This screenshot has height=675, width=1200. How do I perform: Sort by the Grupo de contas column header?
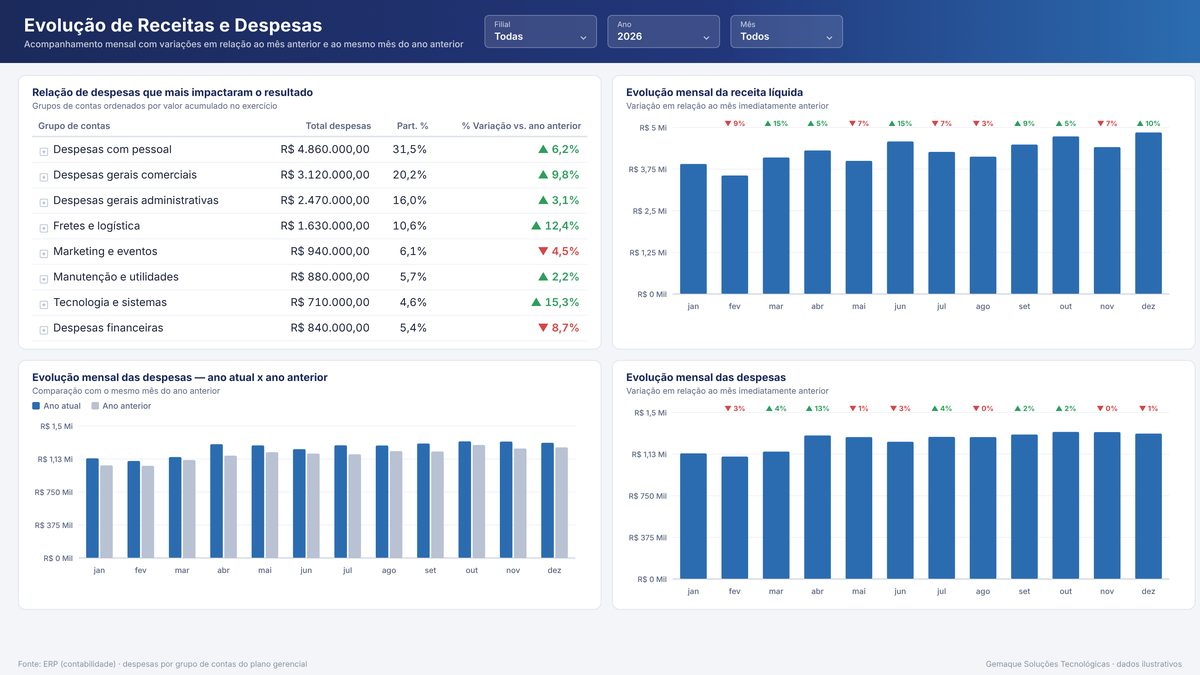coord(74,126)
